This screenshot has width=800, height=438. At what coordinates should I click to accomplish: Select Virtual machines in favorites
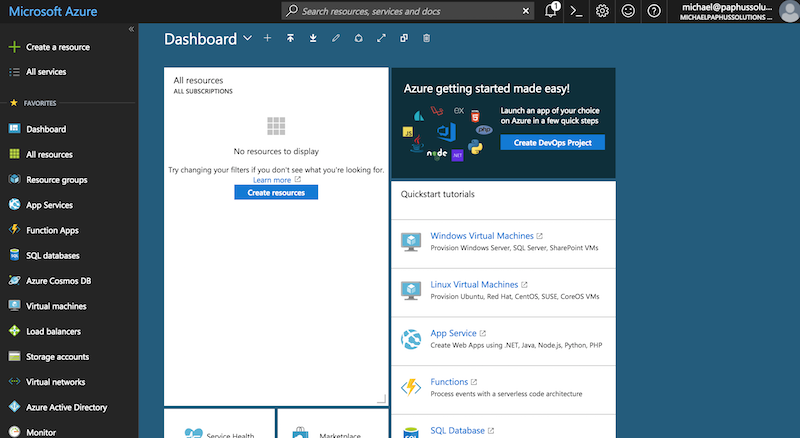[x=56, y=306]
